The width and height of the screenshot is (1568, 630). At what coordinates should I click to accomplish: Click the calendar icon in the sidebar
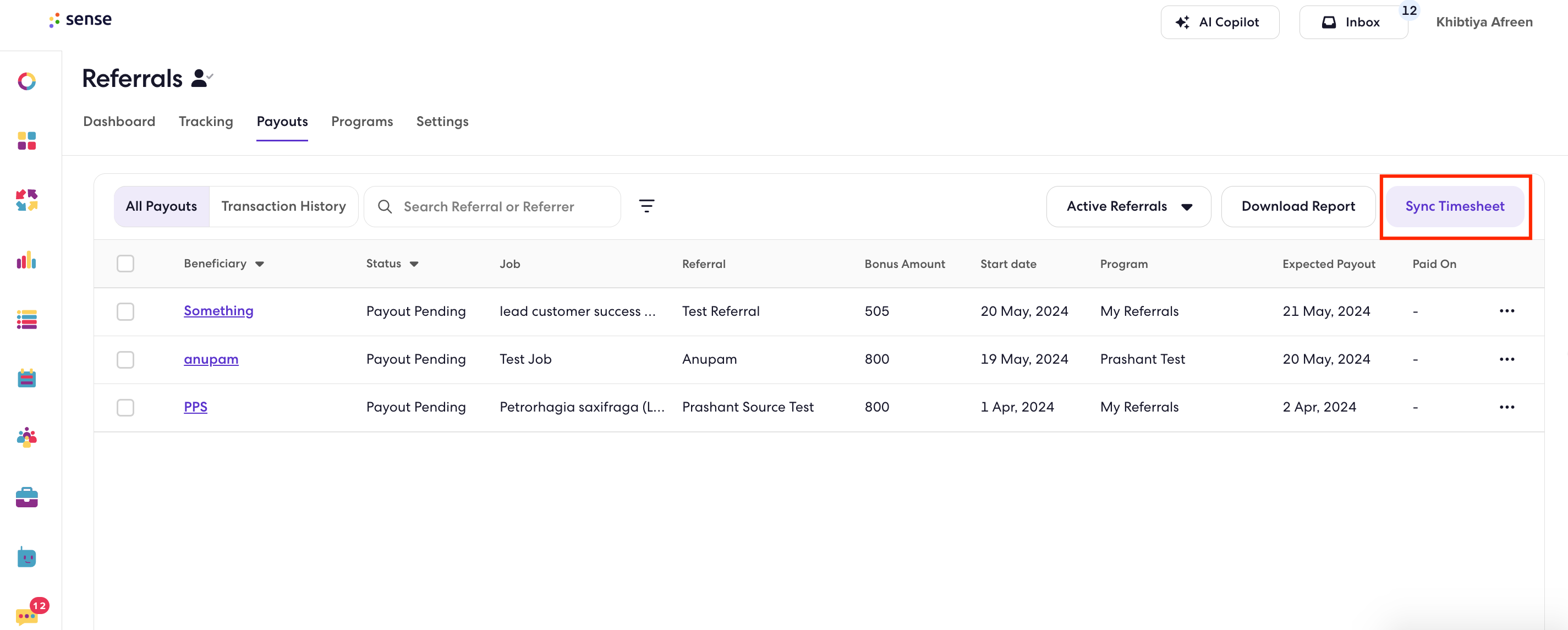26,378
